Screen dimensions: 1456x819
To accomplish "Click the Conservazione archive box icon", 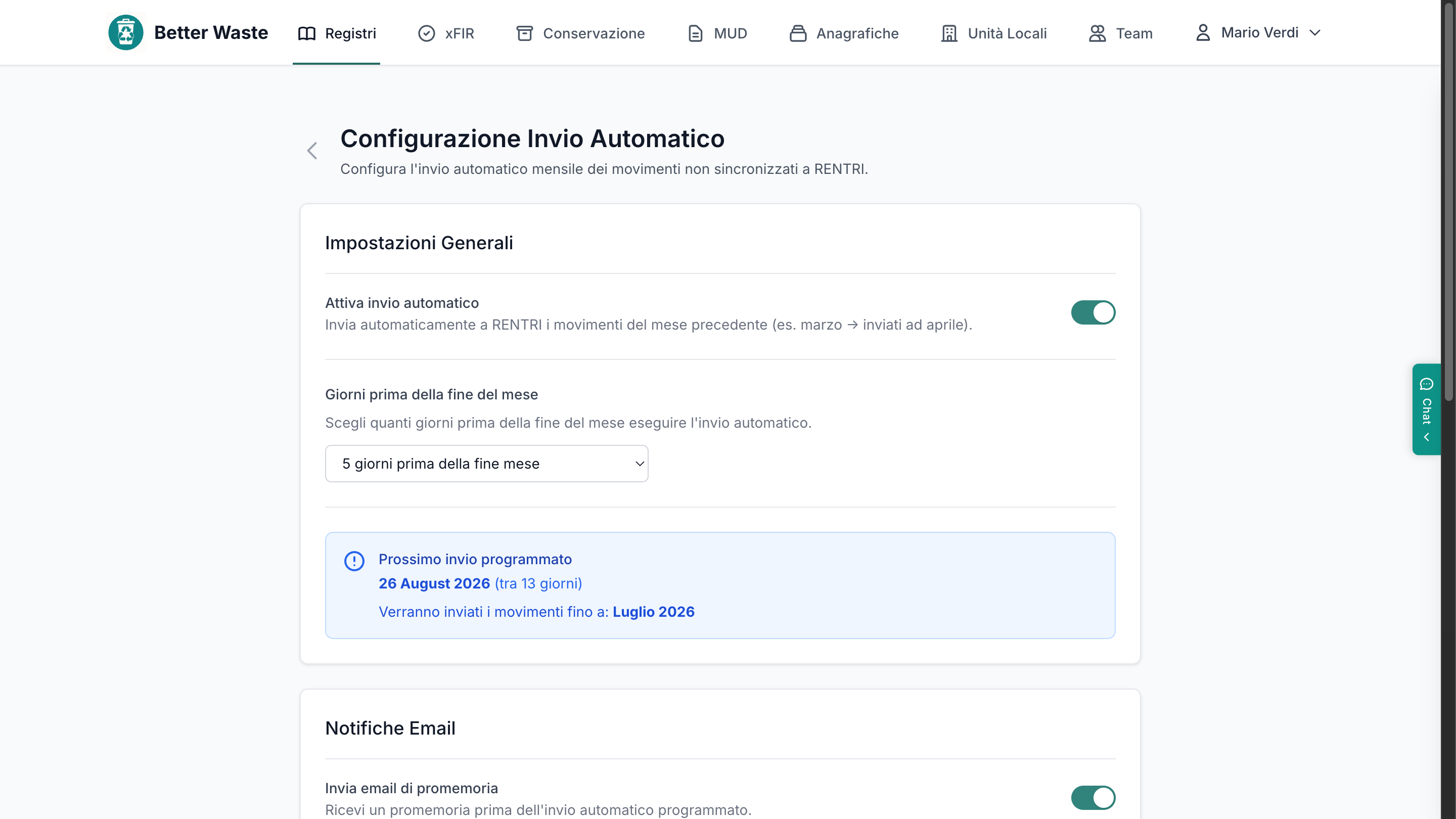I will pos(525,33).
